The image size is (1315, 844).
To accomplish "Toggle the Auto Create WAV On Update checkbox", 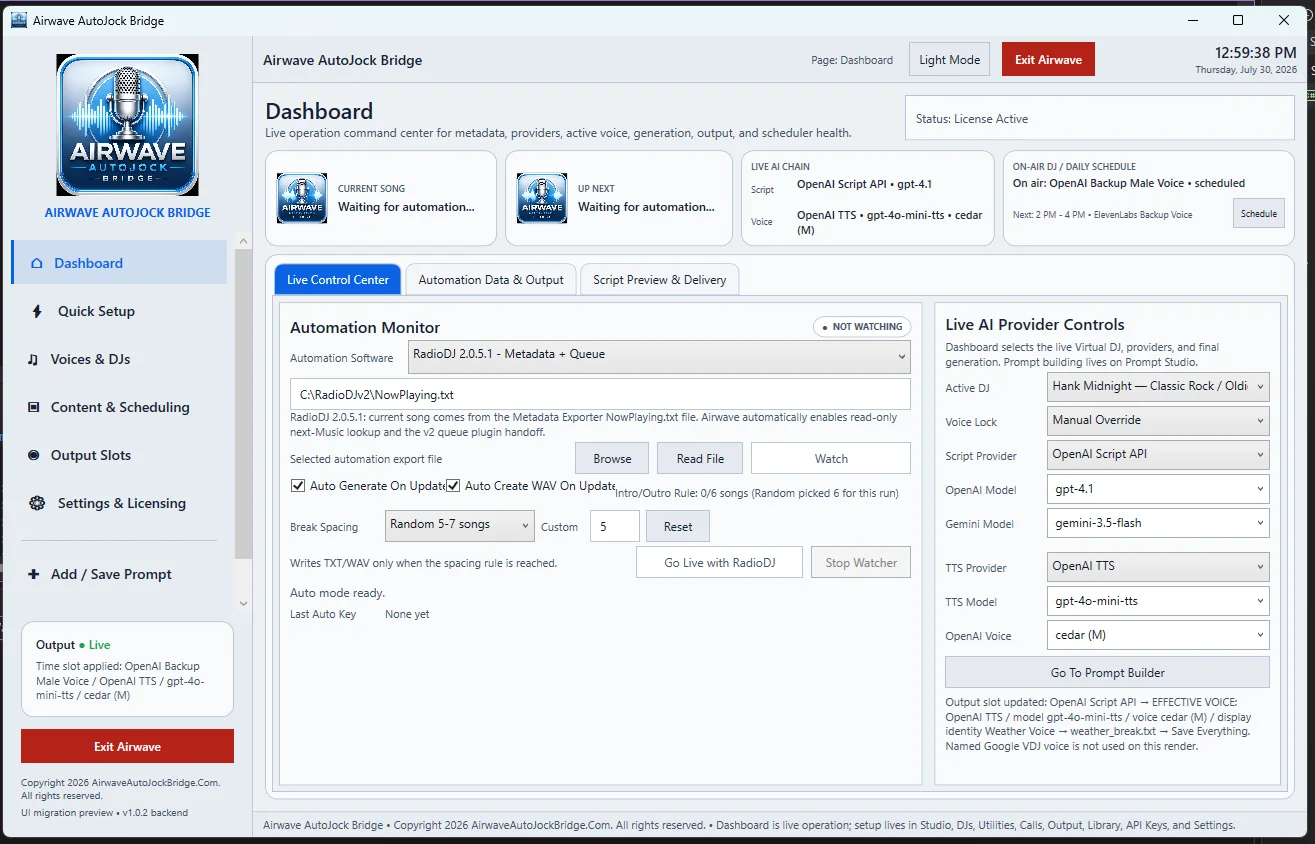I will coord(453,486).
